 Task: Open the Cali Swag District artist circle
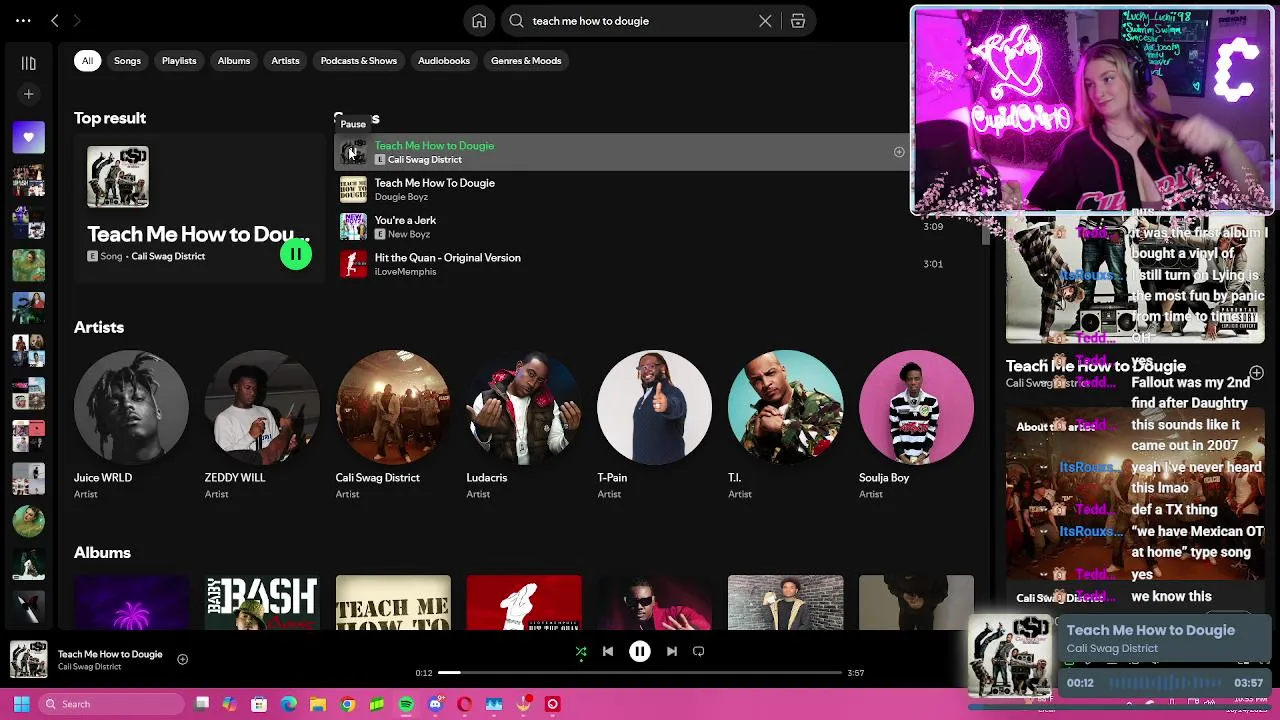point(393,407)
